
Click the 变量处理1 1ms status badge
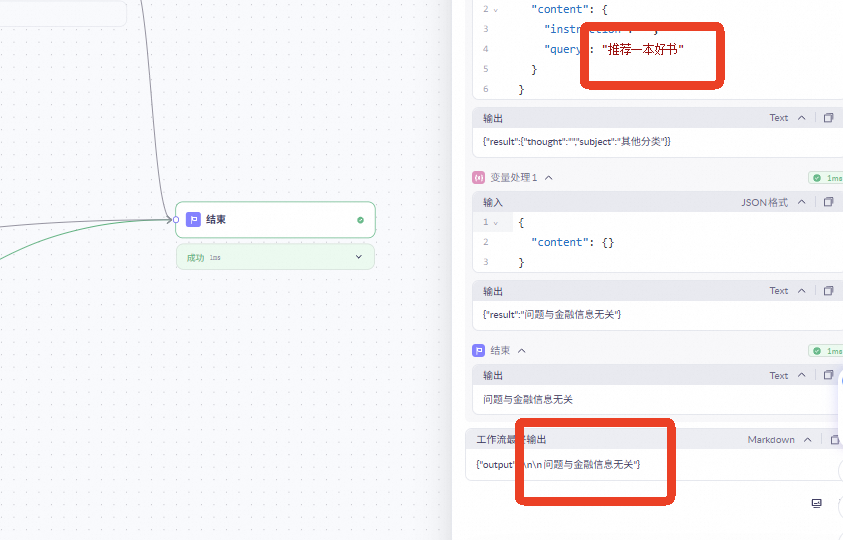point(826,177)
